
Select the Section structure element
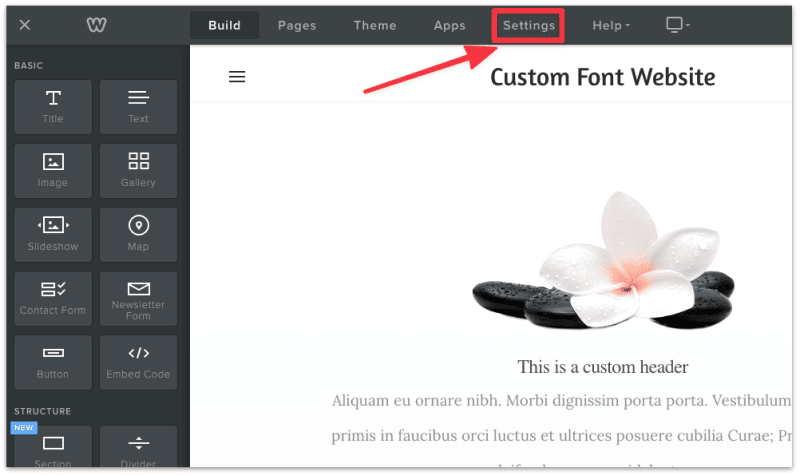[x=53, y=447]
